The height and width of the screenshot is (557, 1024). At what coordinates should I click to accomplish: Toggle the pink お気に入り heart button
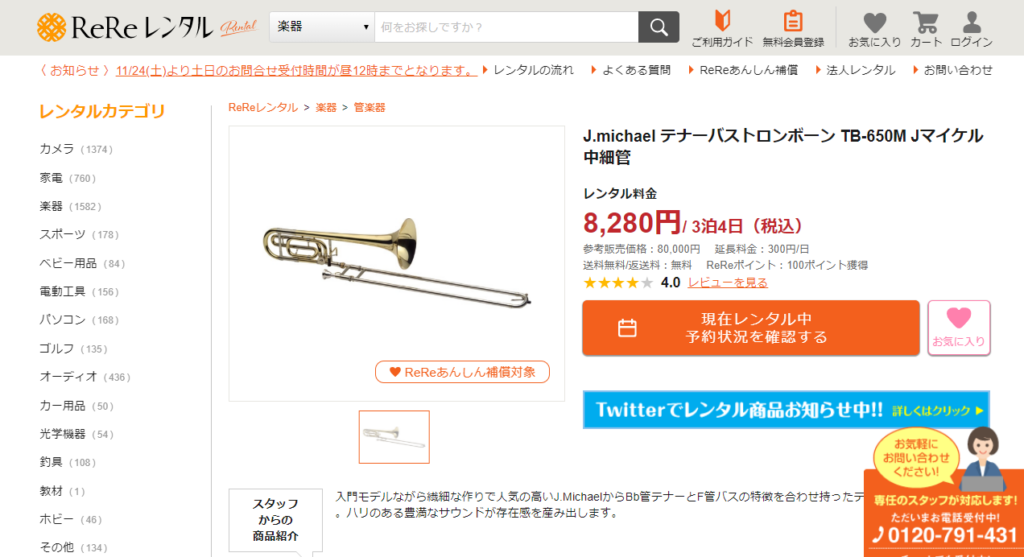pyautogui.click(x=959, y=328)
